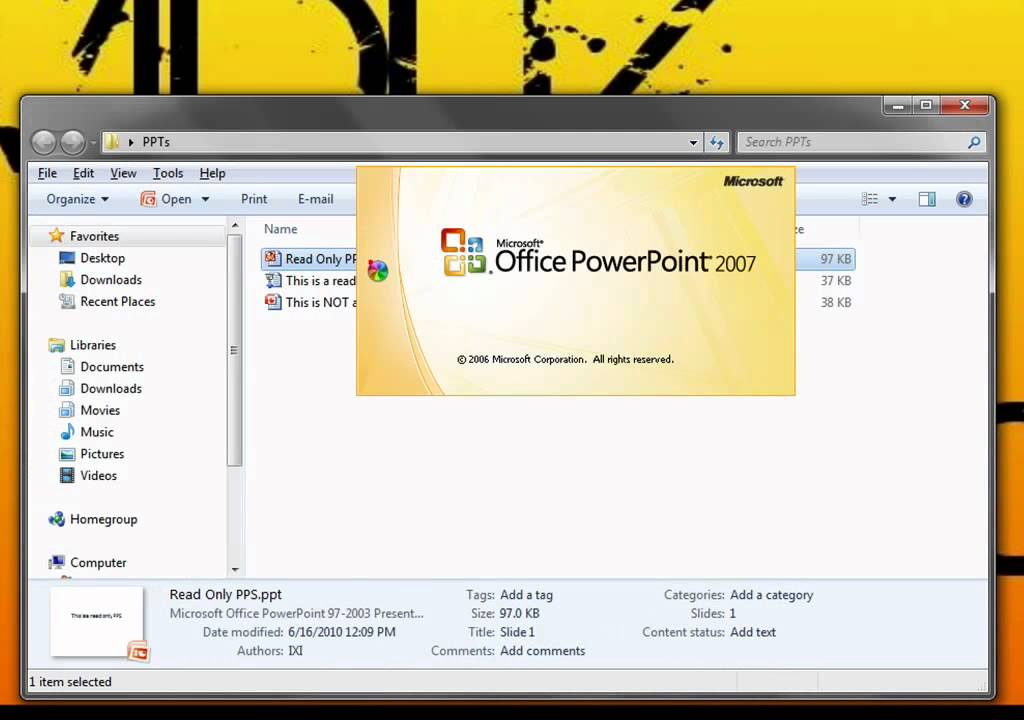Click Add comments in details pane

[x=543, y=651]
